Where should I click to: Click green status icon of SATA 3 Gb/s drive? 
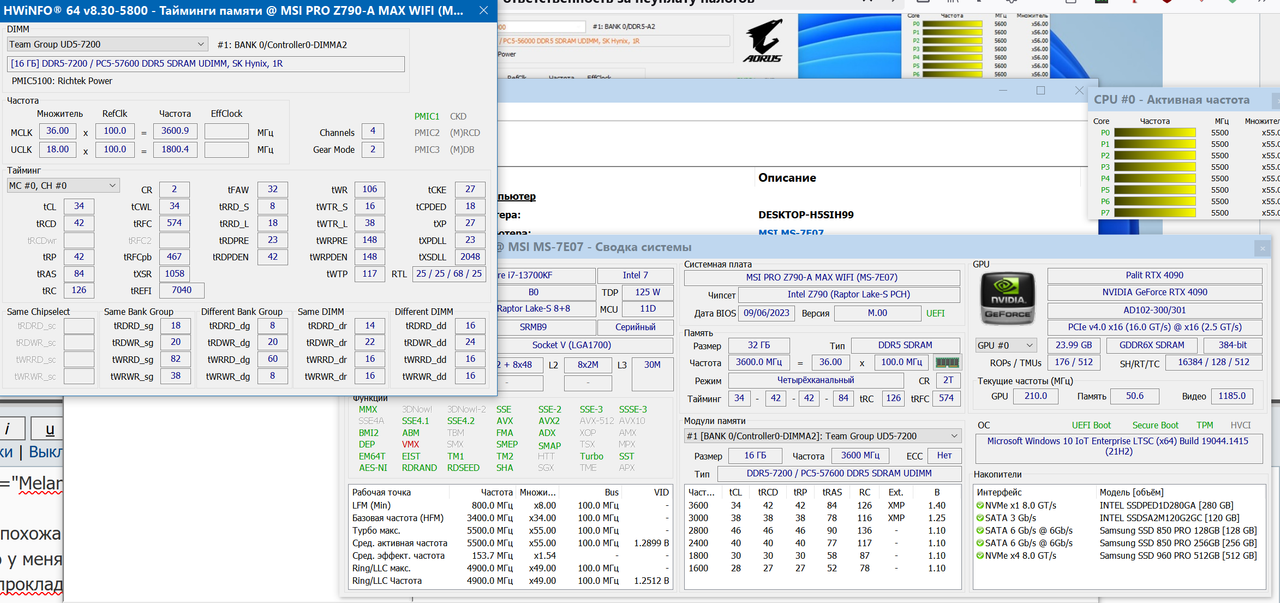tap(982, 518)
